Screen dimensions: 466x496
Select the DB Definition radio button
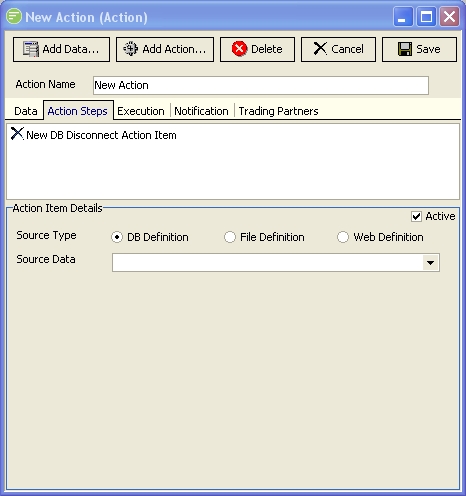click(x=117, y=237)
